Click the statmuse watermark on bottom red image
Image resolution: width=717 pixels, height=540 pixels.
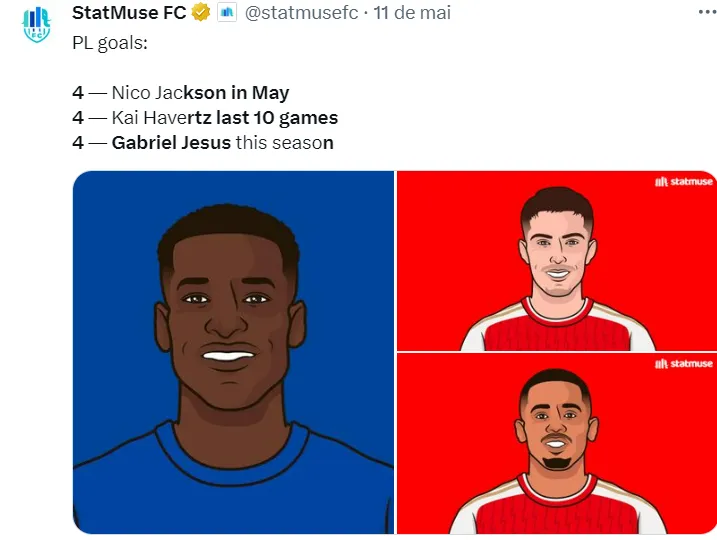point(684,364)
